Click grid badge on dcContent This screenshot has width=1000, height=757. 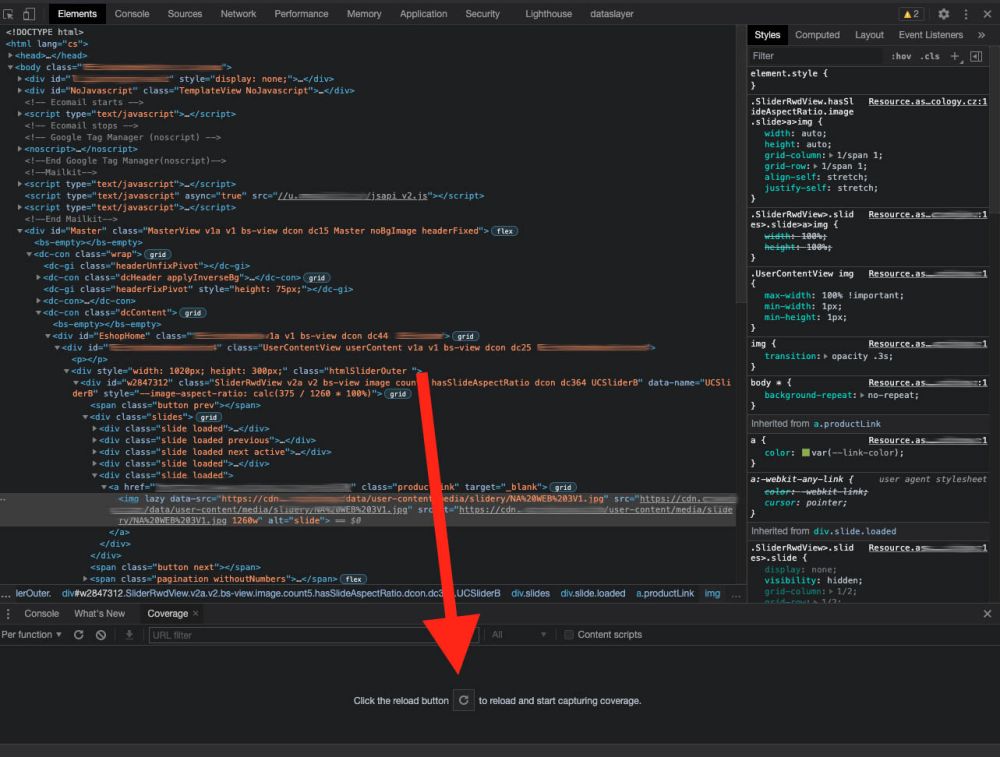pyautogui.click(x=193, y=313)
